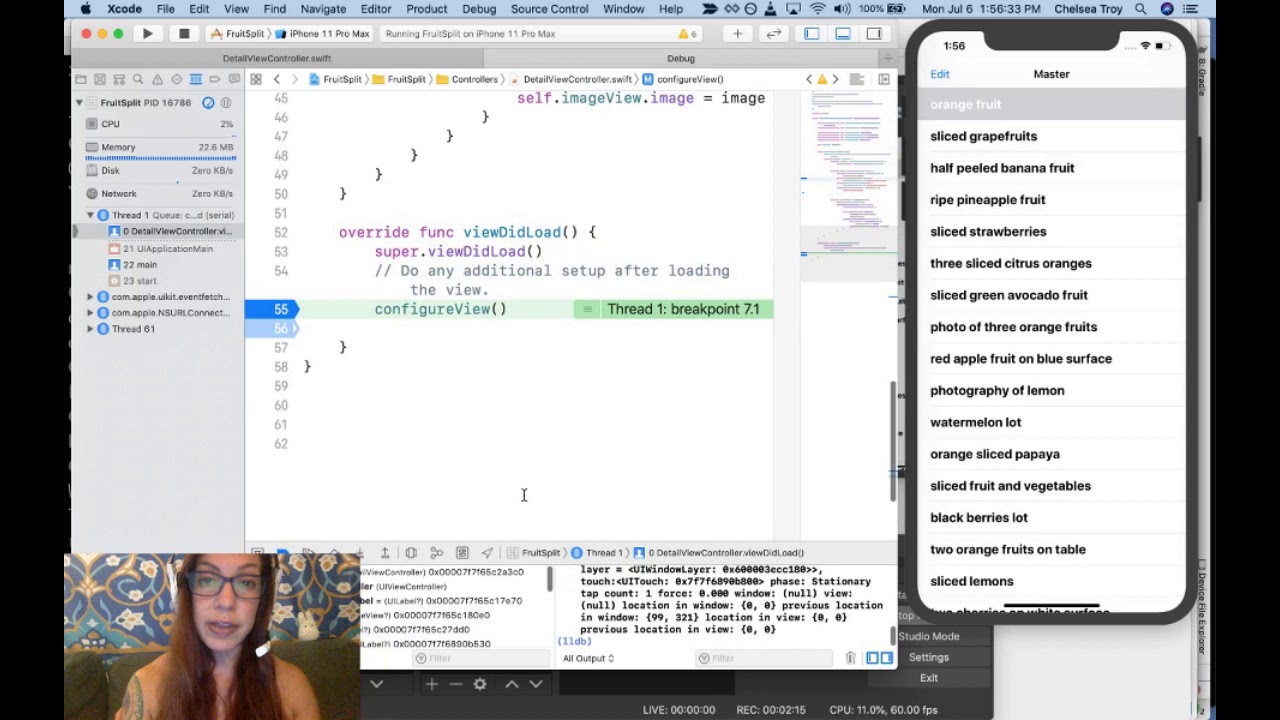Open environment overrides button
This screenshot has height=720, width=1280.
coord(462,553)
